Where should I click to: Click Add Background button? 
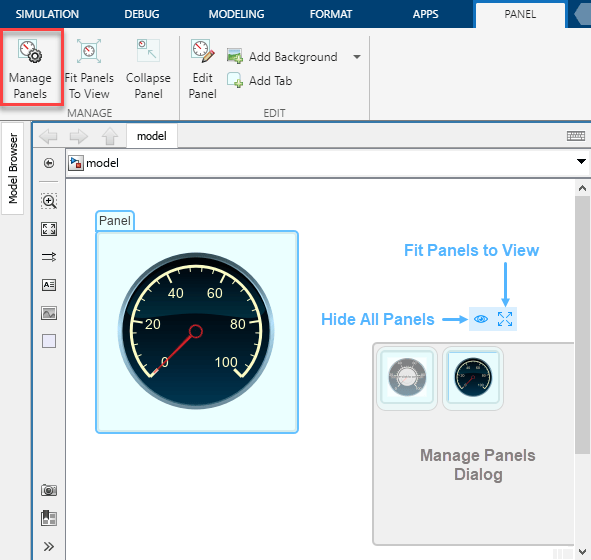pyautogui.click(x=282, y=57)
